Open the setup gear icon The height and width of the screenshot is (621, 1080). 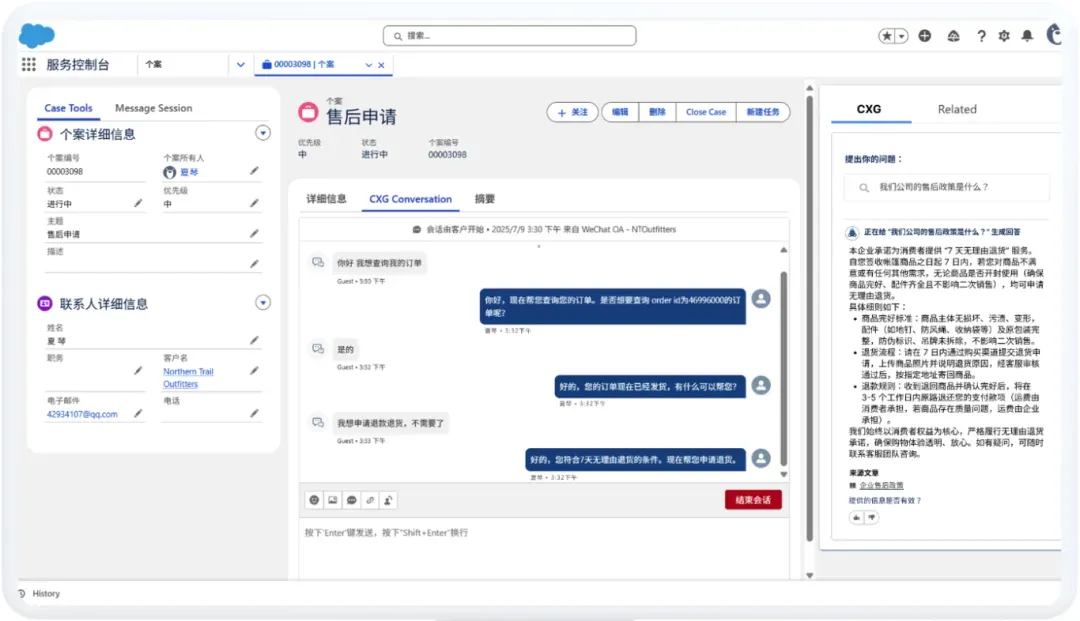(1004, 36)
